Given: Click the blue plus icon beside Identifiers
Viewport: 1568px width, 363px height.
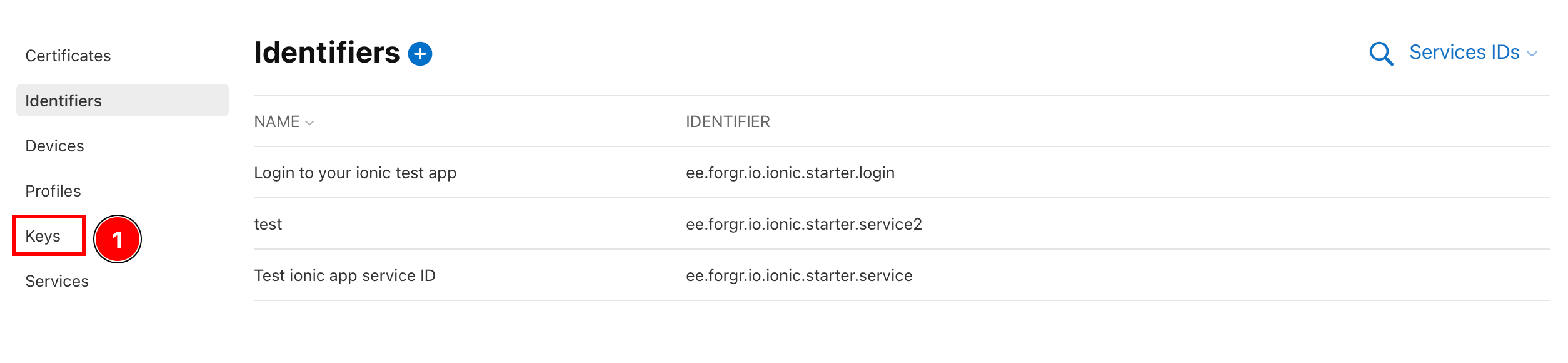Looking at the screenshot, I should point(420,54).
